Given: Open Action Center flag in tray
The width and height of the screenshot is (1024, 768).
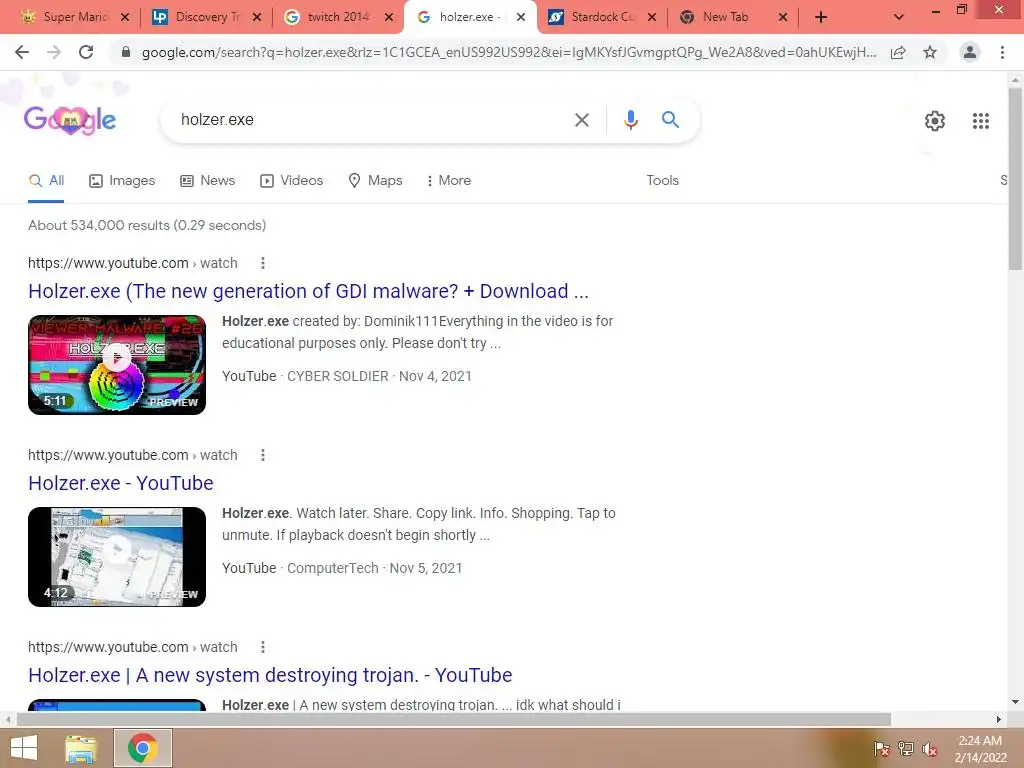Looking at the screenshot, I should [x=881, y=749].
